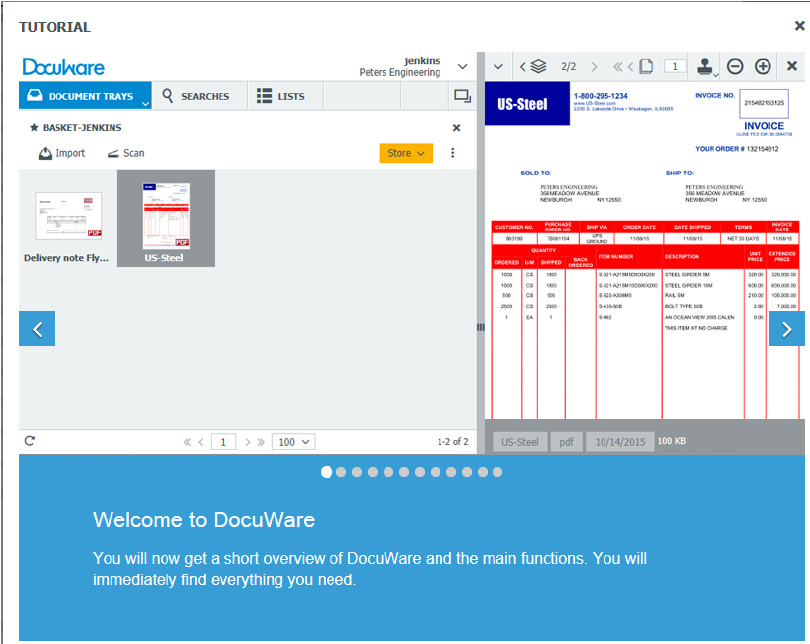Go to next tutorial slide
The width and height of the screenshot is (810, 644).
(x=787, y=328)
